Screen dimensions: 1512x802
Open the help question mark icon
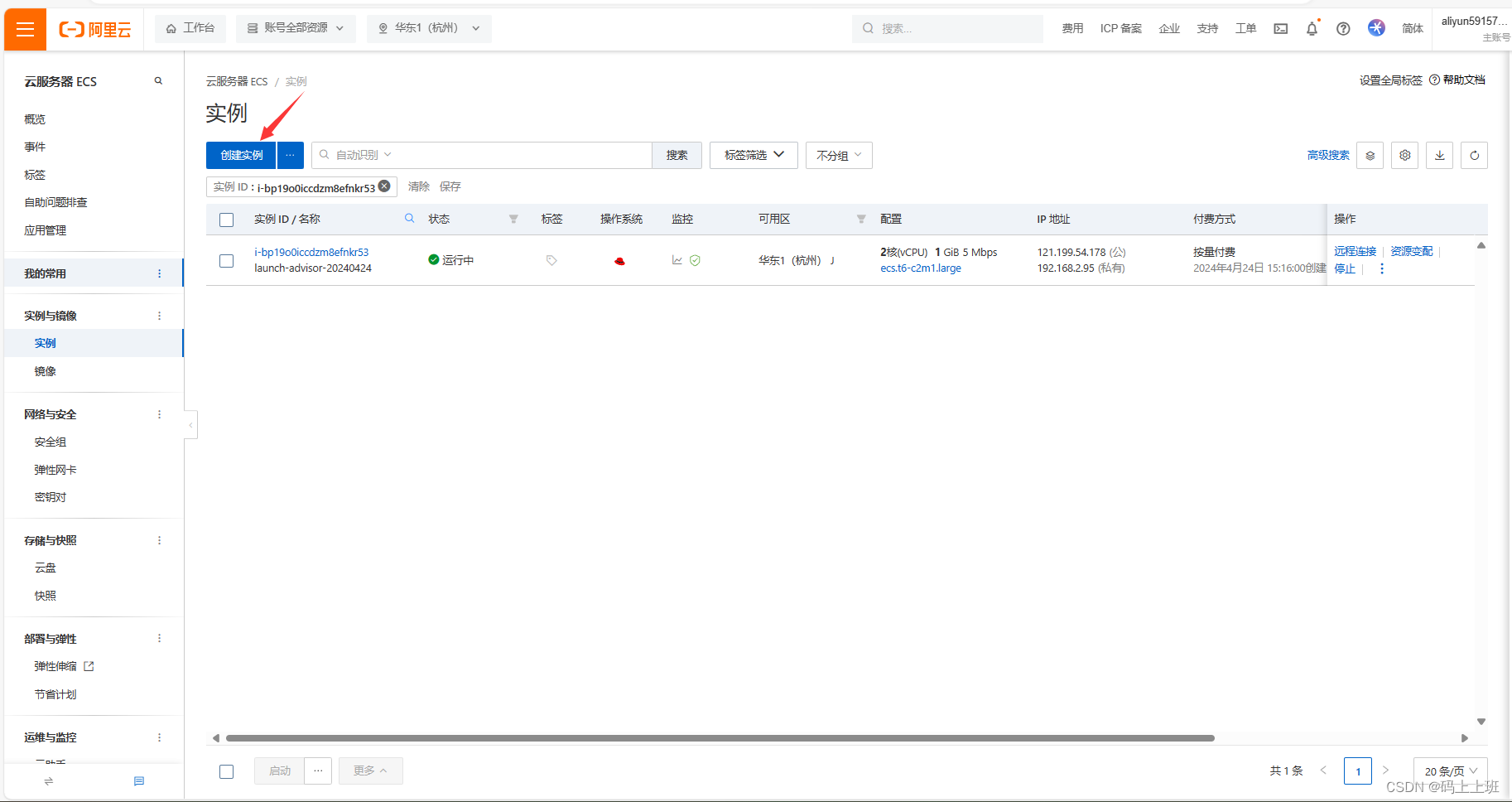pos(1343,29)
